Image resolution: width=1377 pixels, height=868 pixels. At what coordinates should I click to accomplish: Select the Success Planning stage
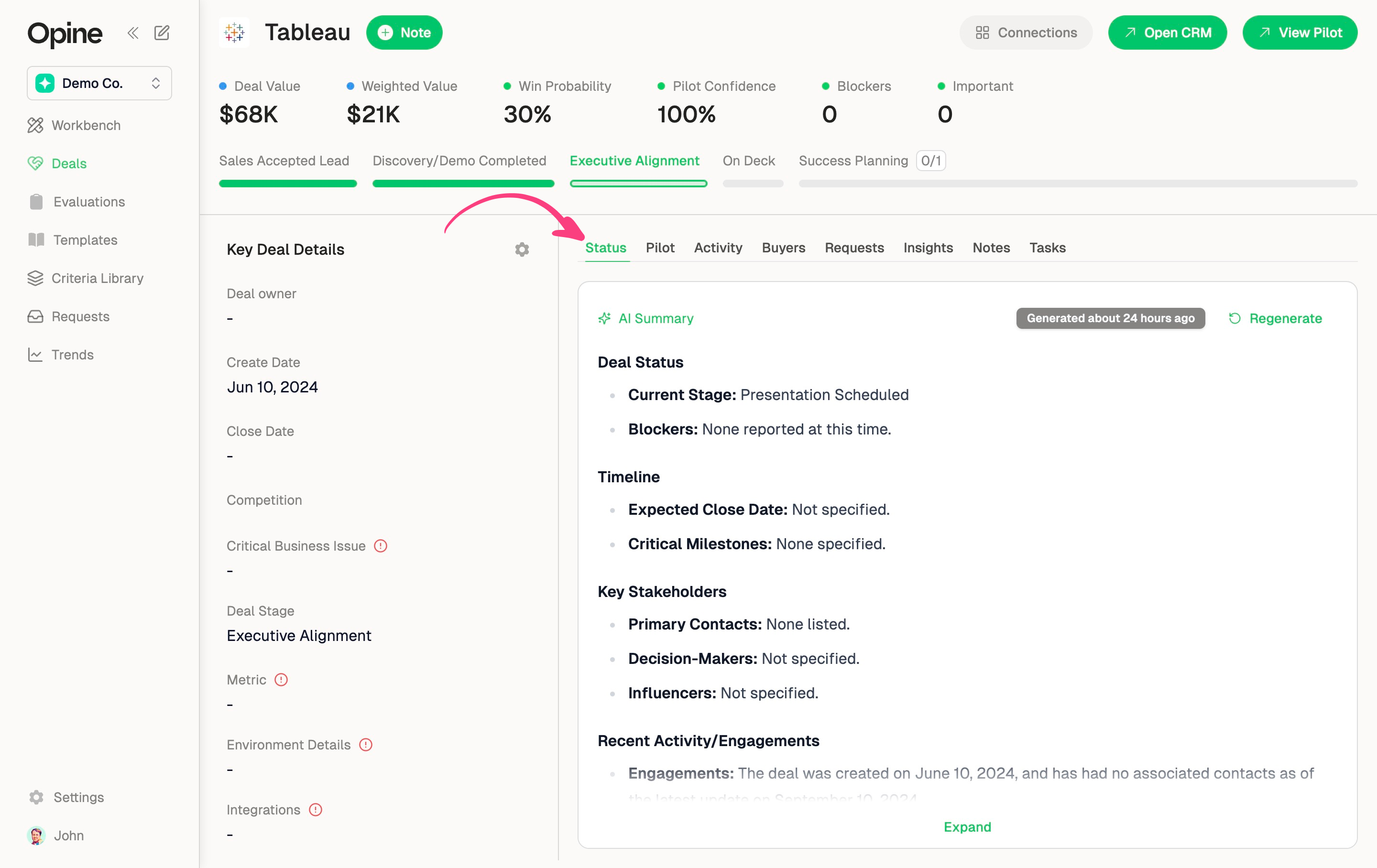pyautogui.click(x=853, y=161)
